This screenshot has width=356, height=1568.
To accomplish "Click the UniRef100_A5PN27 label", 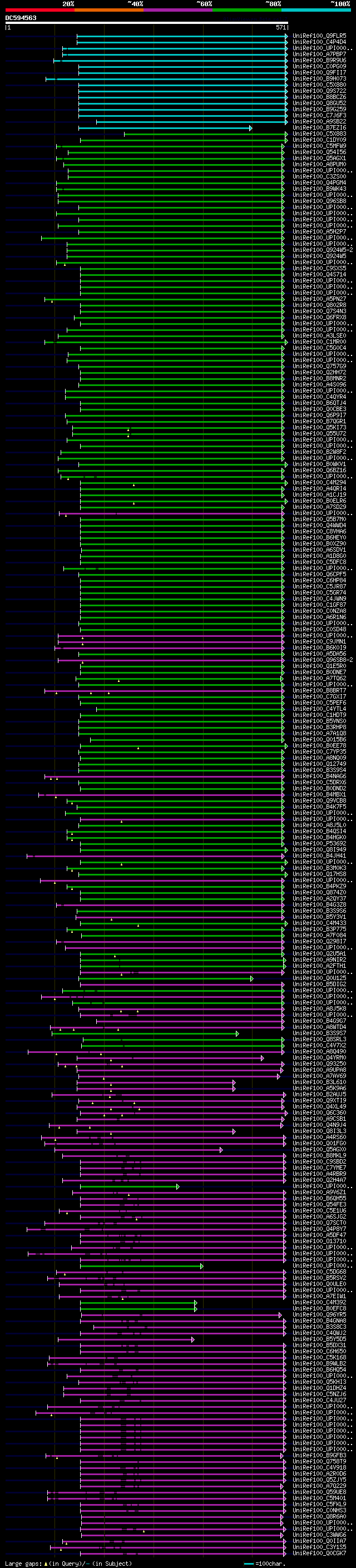I will [319, 299].
